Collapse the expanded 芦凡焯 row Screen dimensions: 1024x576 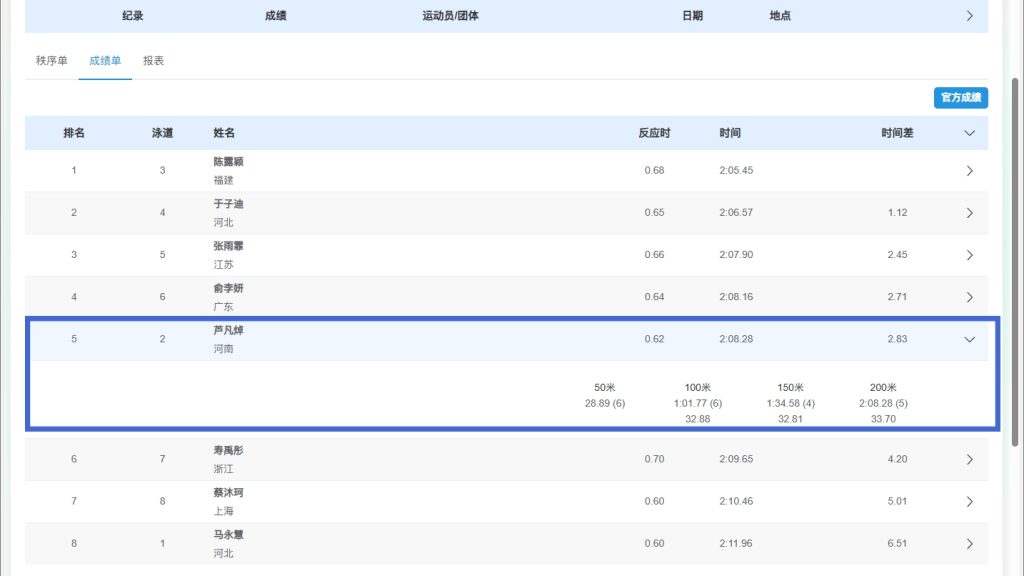(x=969, y=339)
